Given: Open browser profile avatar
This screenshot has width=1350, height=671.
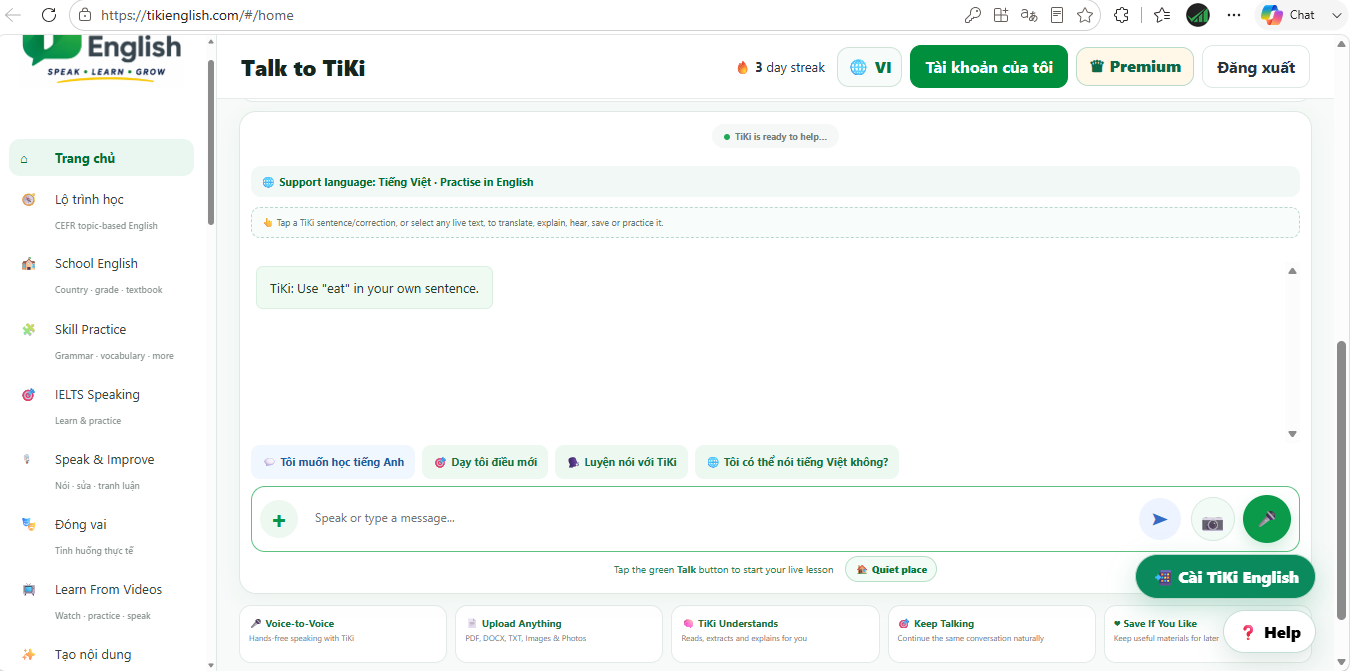Looking at the screenshot, I should (x=1197, y=15).
